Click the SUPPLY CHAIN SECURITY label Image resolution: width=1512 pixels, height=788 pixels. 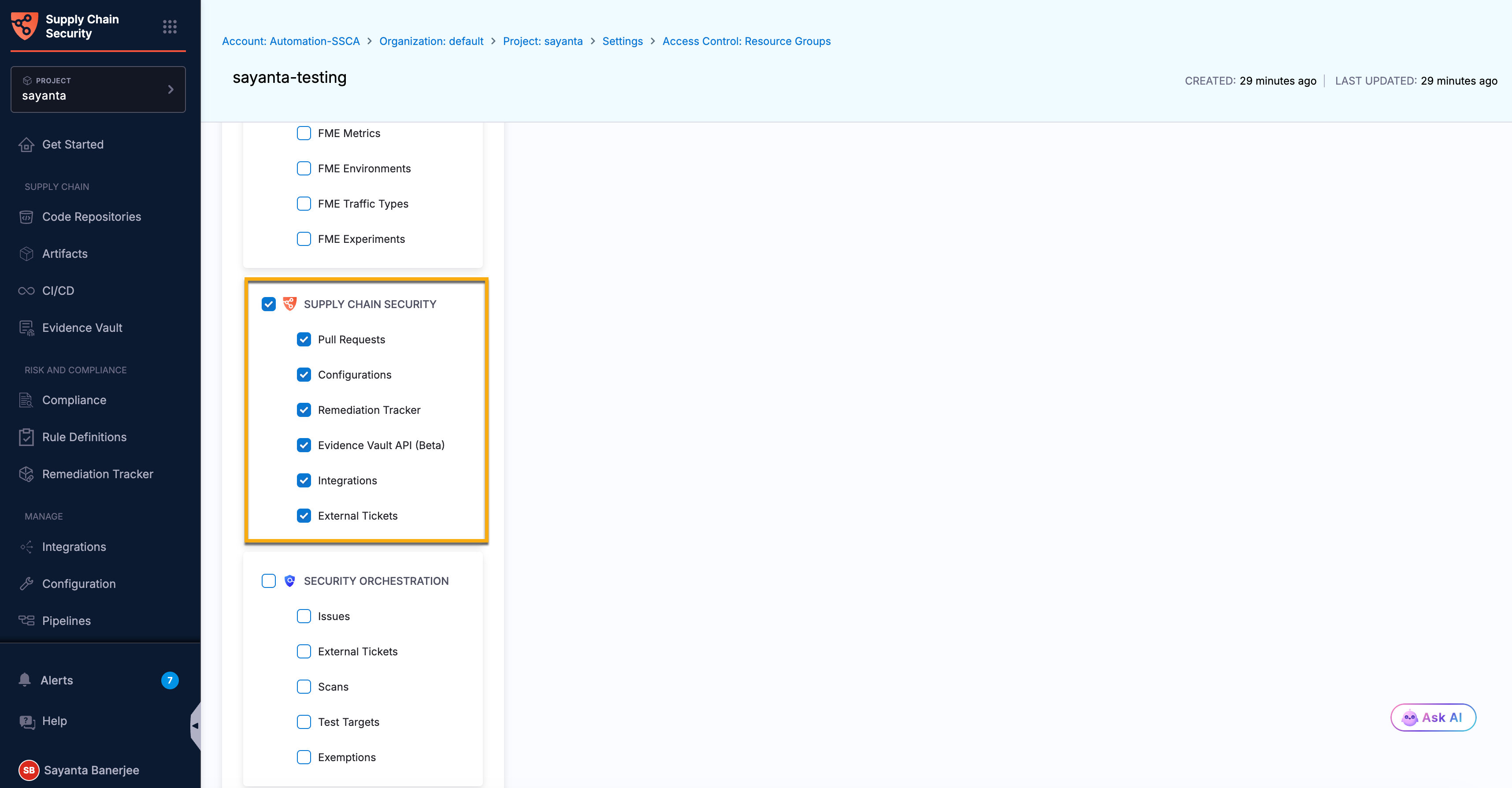click(370, 304)
